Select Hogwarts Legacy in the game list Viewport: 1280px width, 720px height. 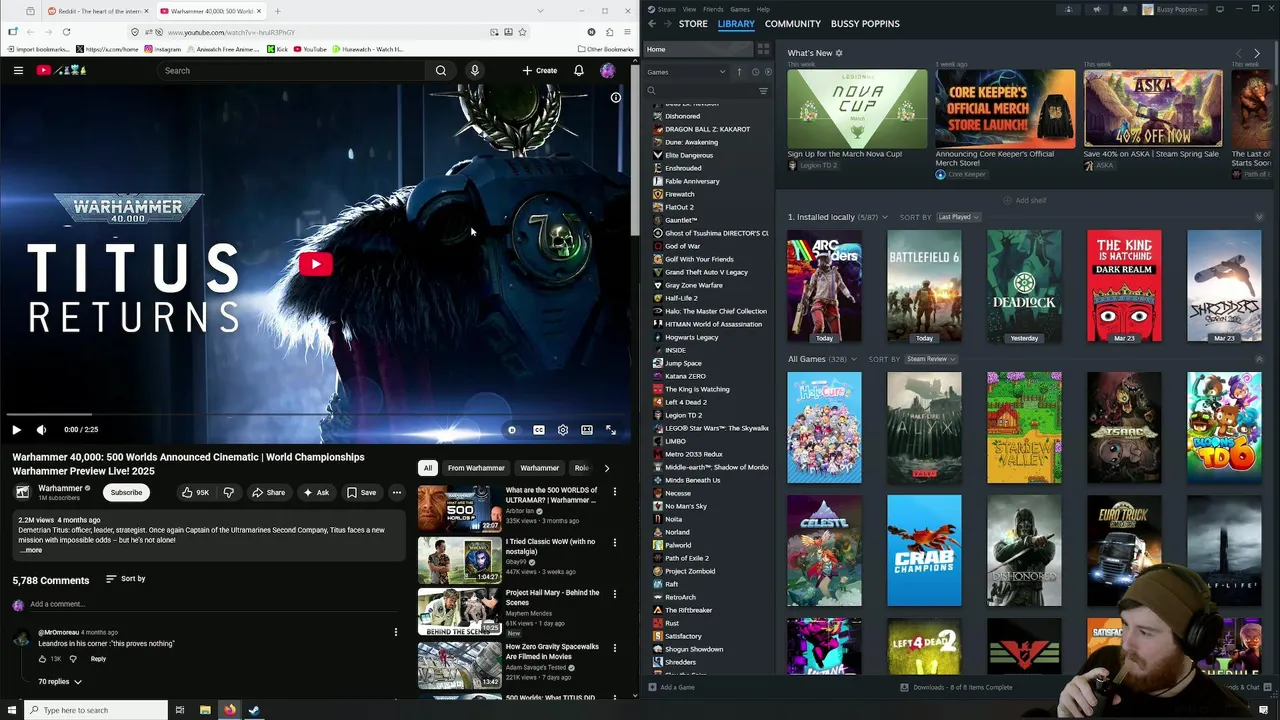692,337
